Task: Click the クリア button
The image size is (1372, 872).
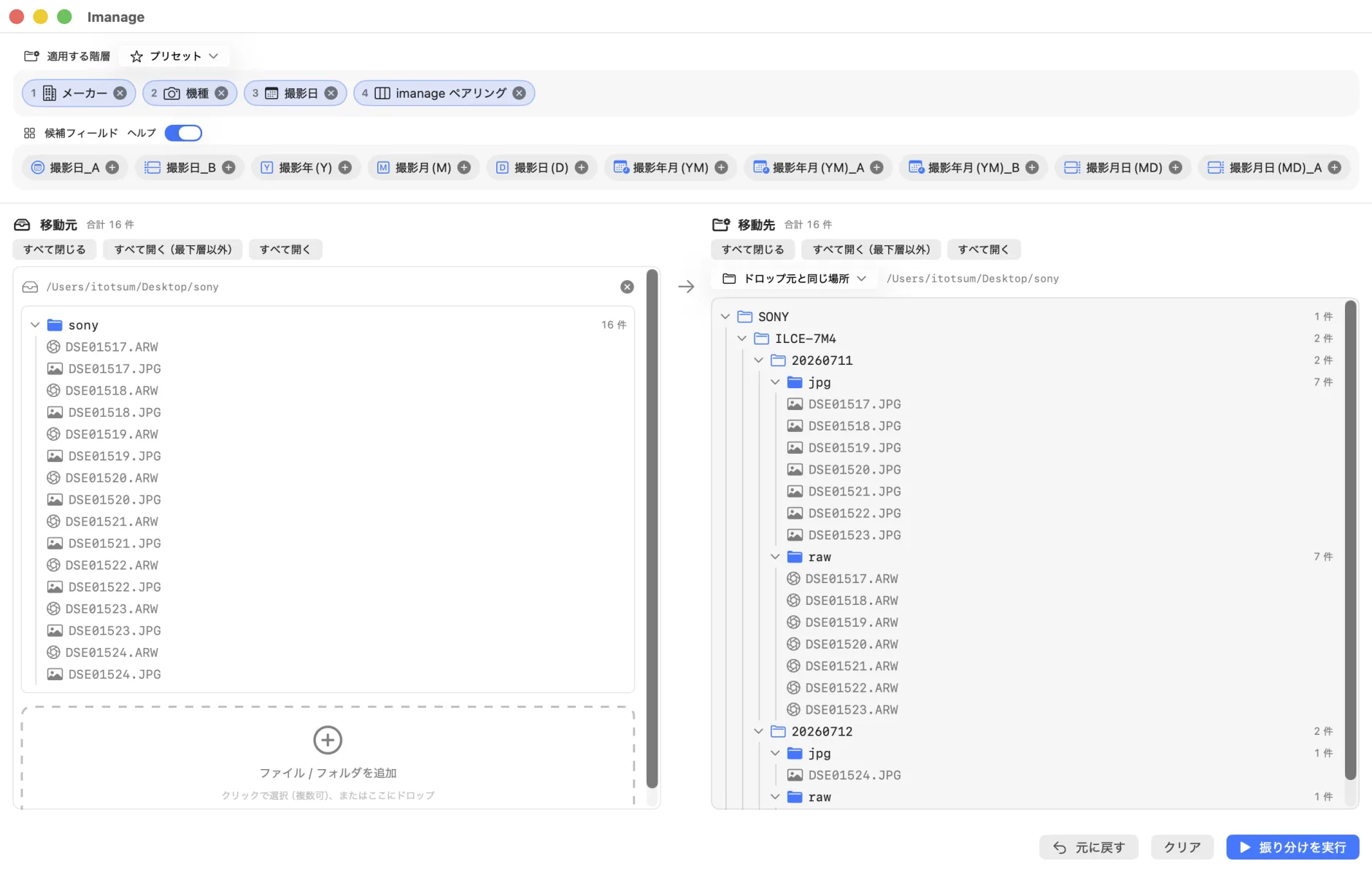Action: click(1182, 847)
